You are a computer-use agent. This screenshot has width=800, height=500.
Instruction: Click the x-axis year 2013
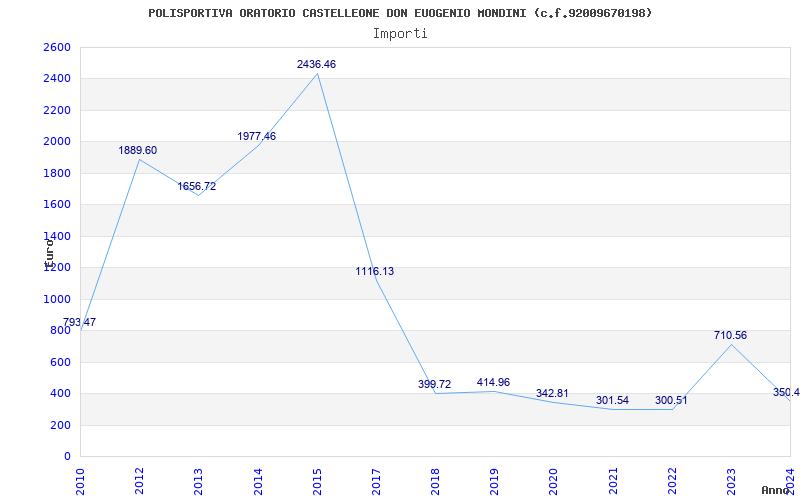click(198, 482)
